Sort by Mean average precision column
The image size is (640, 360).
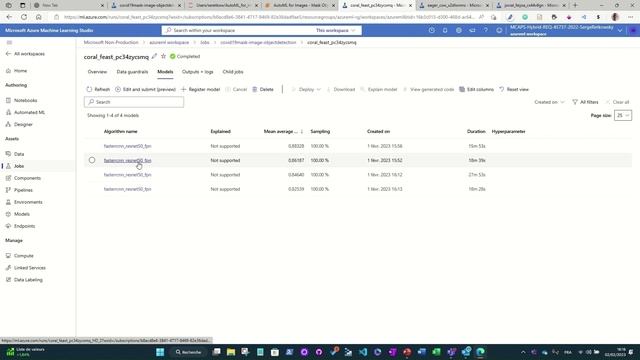coord(283,131)
